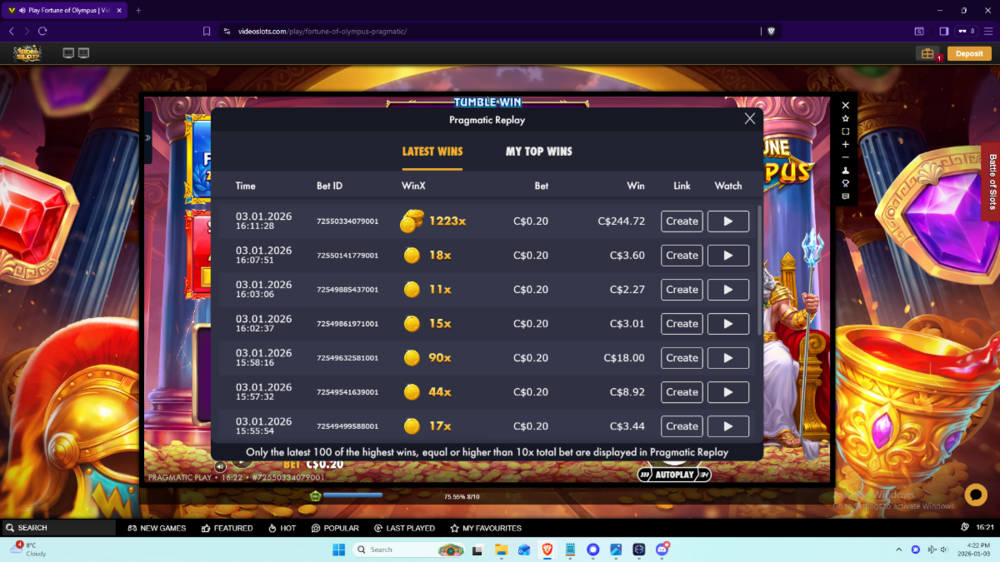
Task: Open the gift box rewards icon
Action: 928,53
